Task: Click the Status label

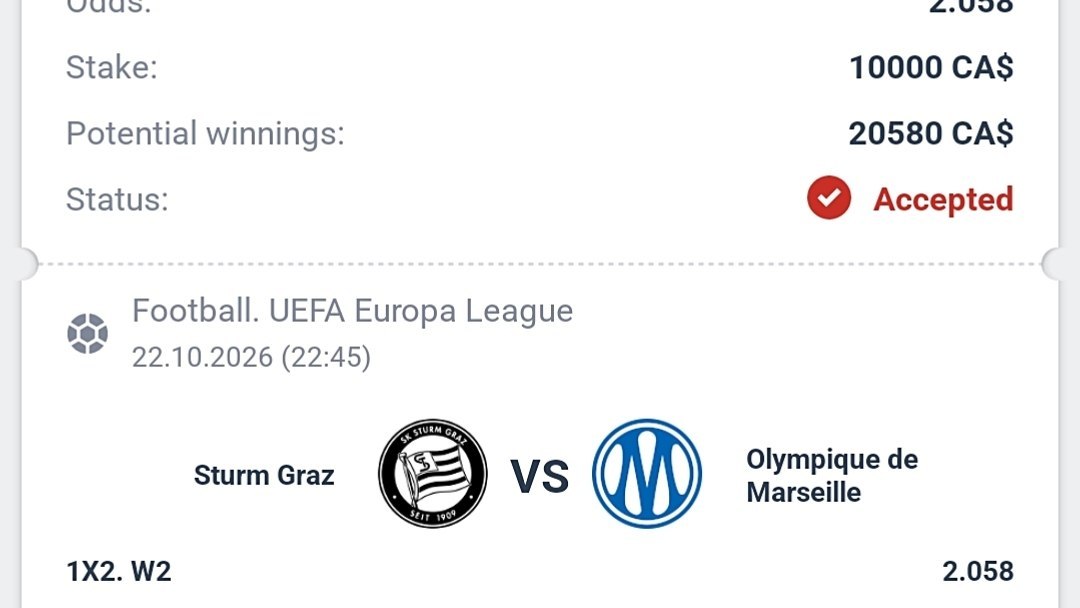Action: coord(117,200)
